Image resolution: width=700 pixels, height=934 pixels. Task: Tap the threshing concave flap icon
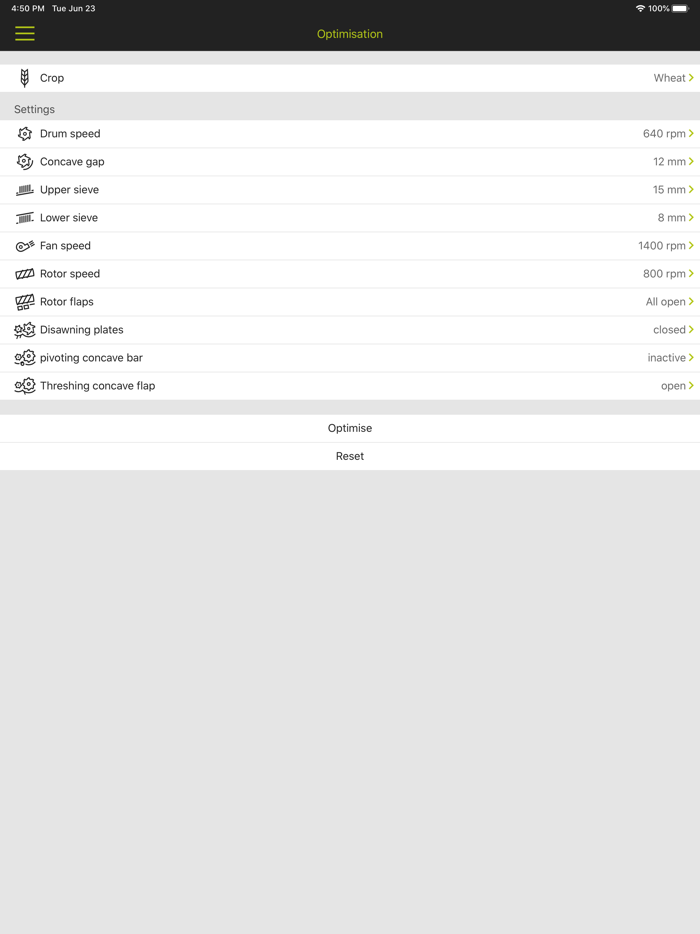coord(25,386)
